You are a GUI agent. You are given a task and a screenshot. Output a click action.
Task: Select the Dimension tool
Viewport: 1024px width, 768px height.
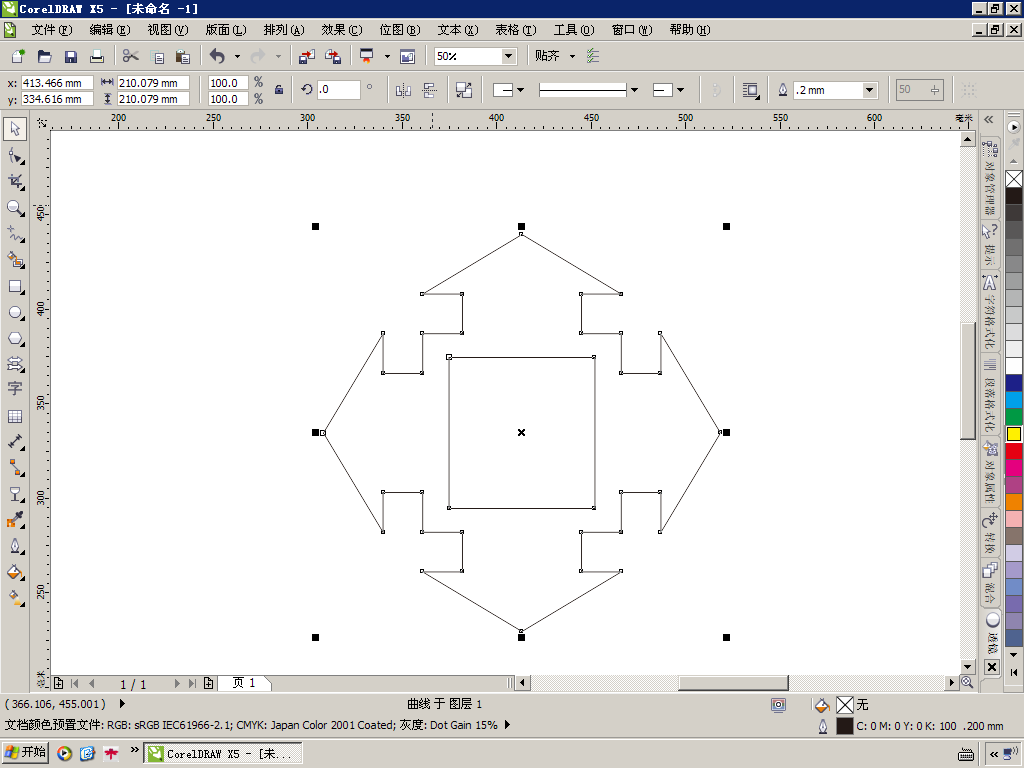pyautogui.click(x=15, y=442)
